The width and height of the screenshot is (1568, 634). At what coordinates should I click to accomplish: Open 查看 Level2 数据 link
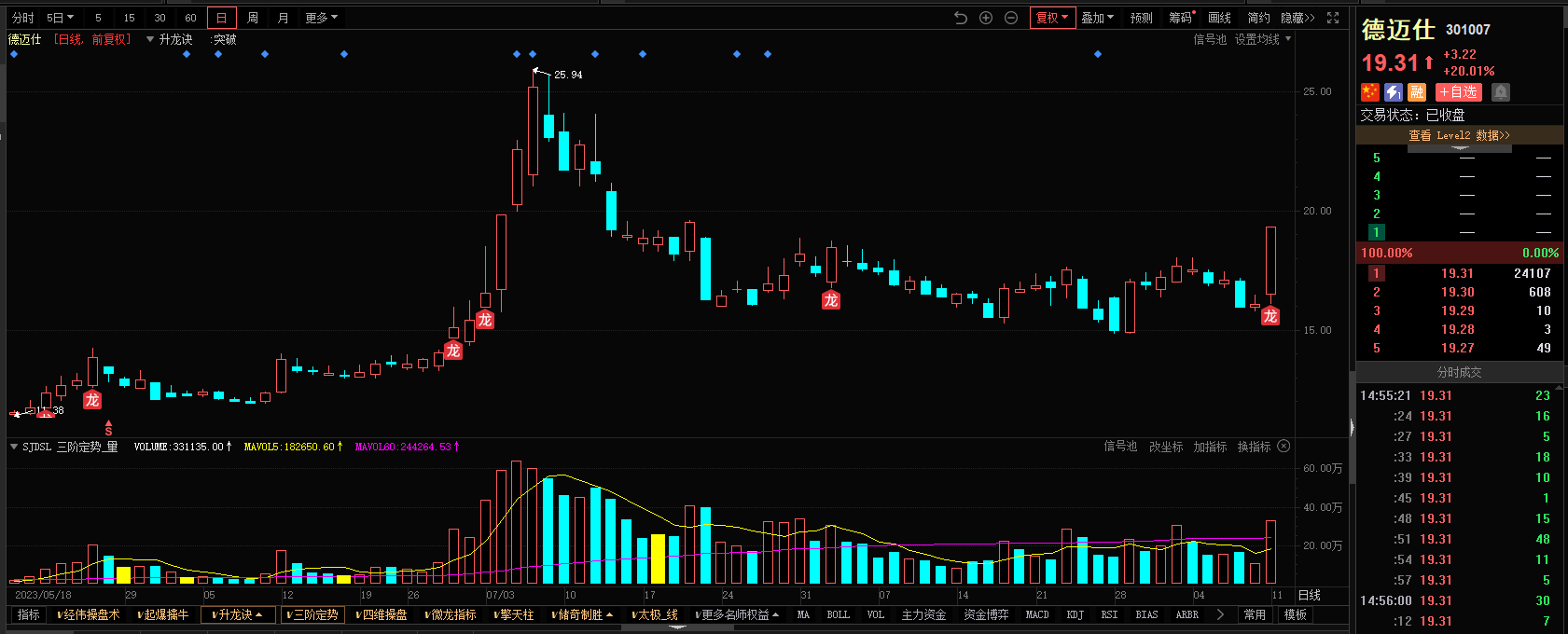(x=1459, y=135)
